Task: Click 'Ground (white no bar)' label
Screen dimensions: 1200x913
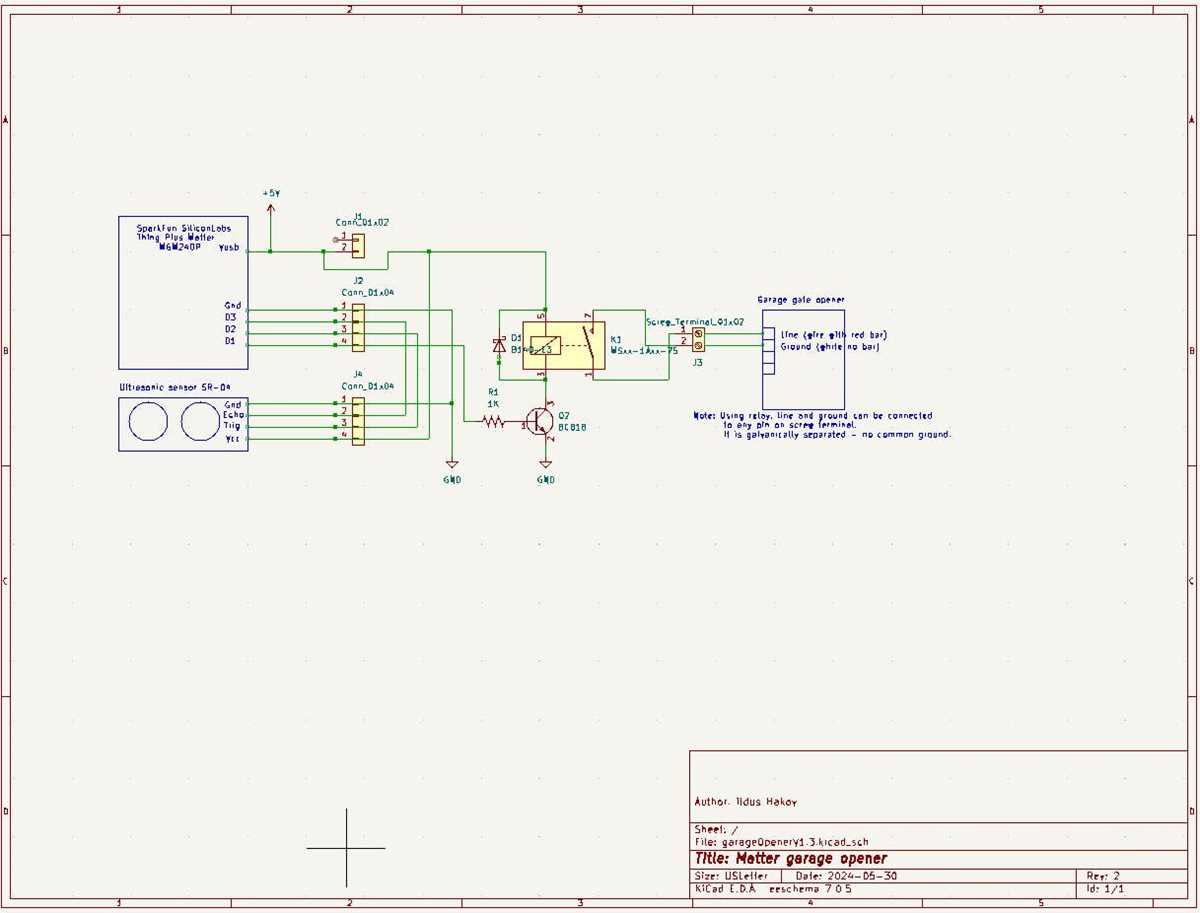Action: (828, 346)
